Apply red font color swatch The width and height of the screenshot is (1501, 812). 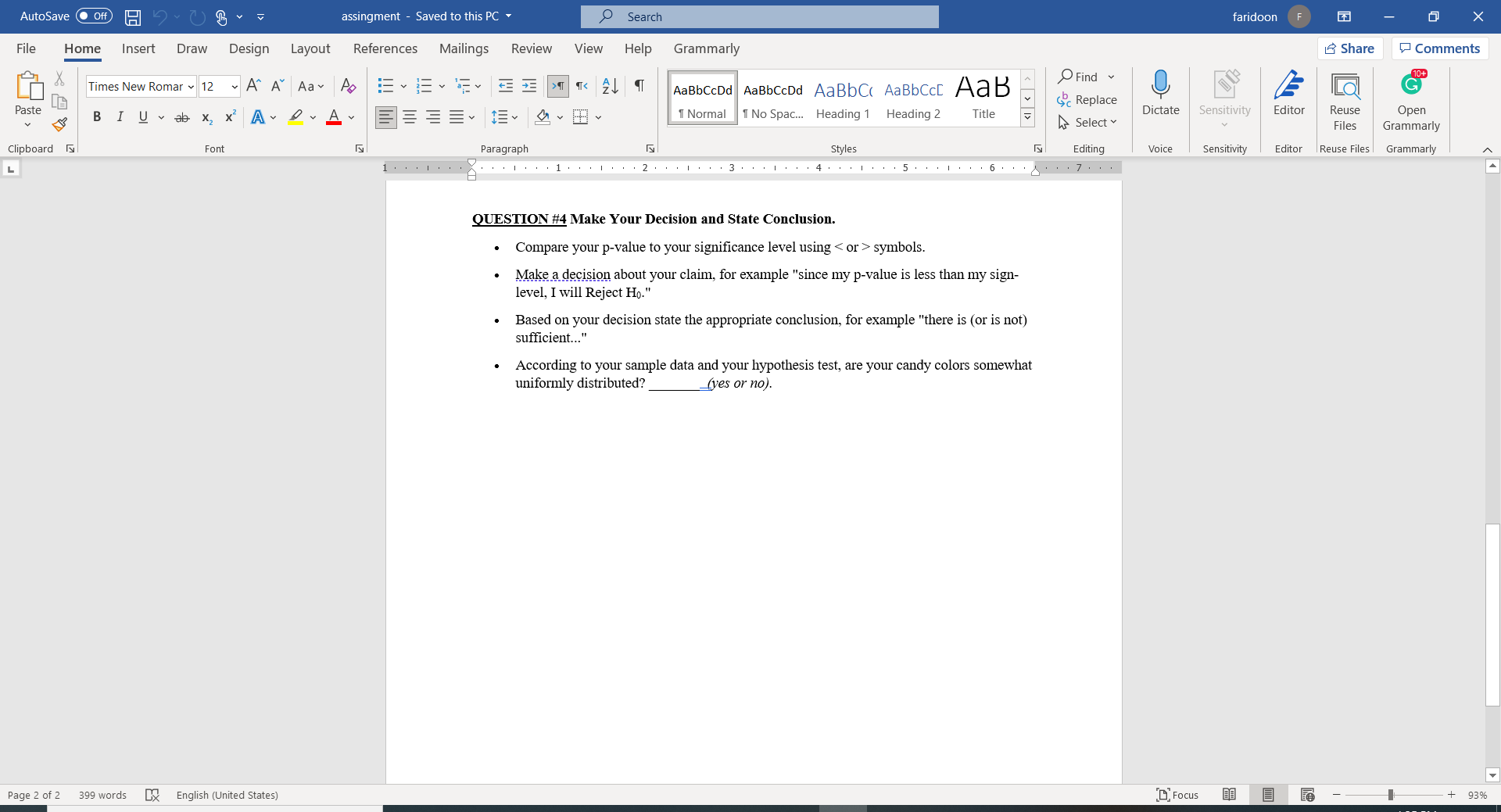[334, 117]
